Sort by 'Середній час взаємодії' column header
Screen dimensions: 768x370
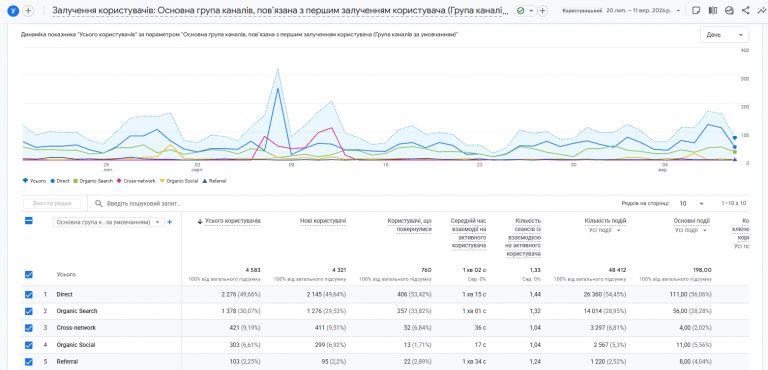pos(468,233)
